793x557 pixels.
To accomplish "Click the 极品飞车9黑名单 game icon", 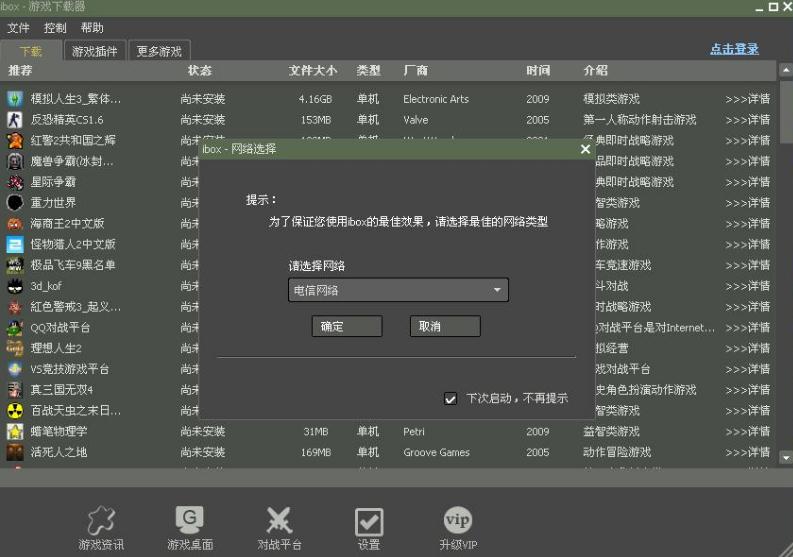I will coord(15,265).
